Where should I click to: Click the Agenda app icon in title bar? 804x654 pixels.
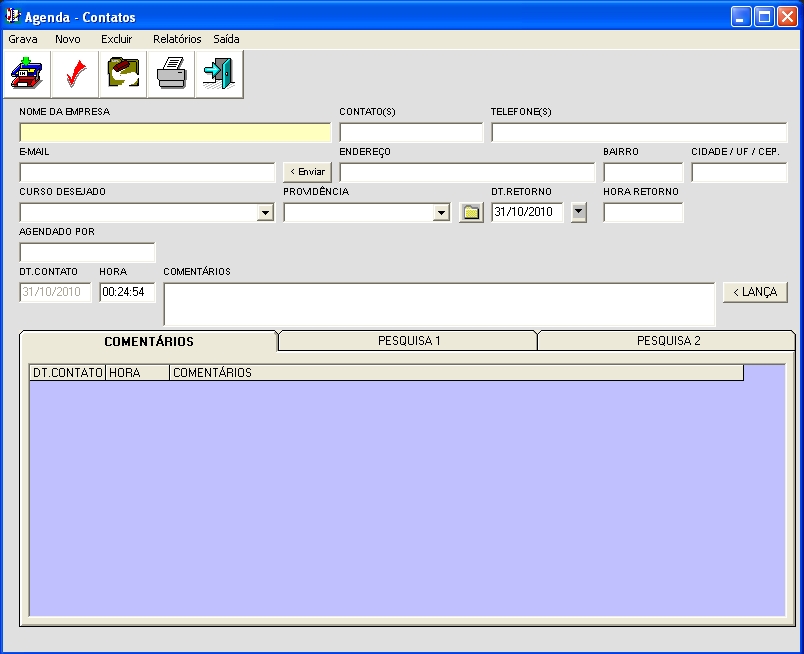coord(12,16)
